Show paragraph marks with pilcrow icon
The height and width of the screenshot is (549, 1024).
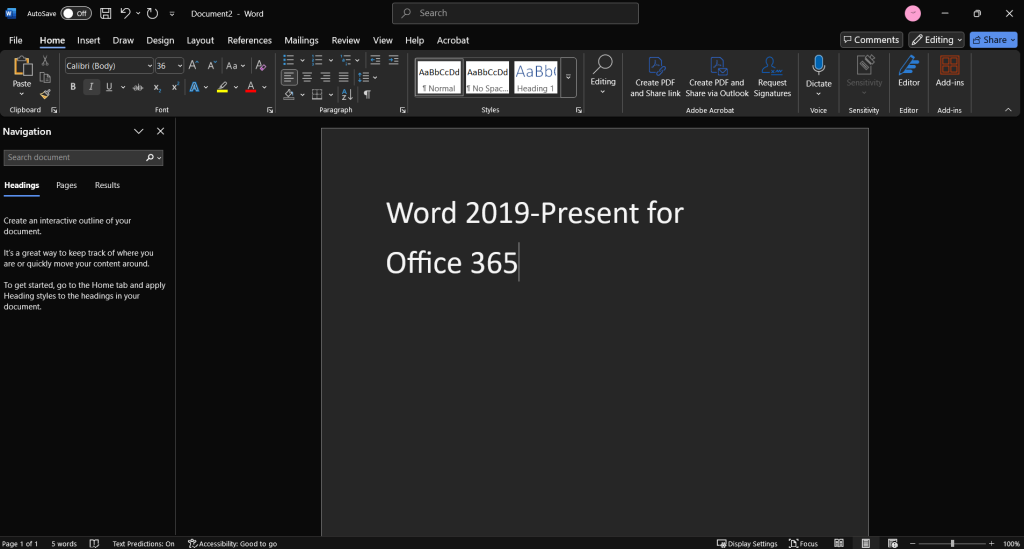click(x=367, y=94)
